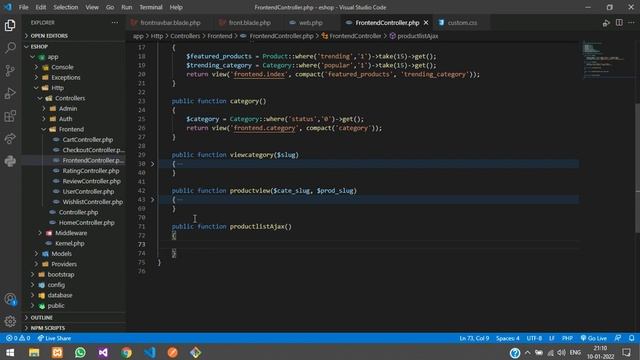
Task: Click the editor vertical scrollbar
Action: (x=637, y=167)
